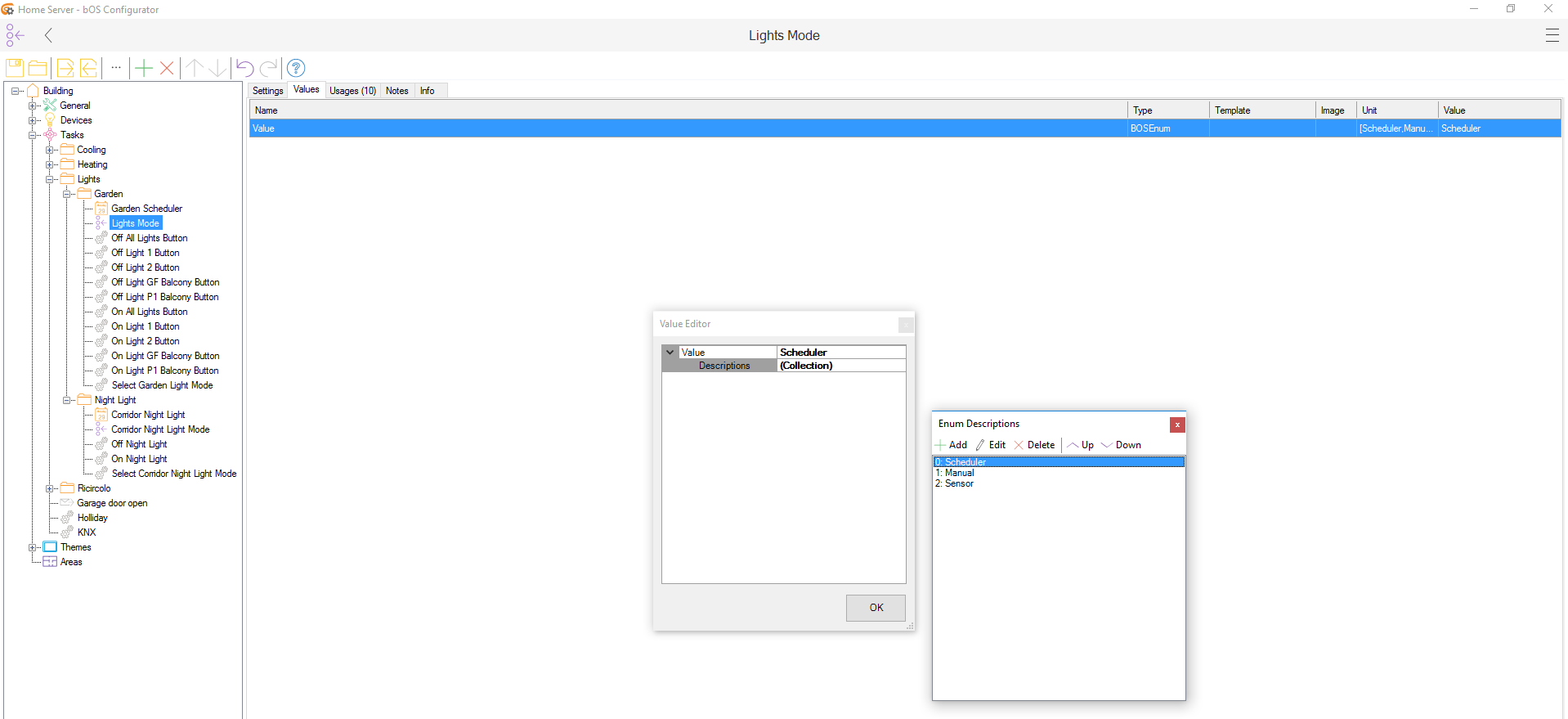The image size is (1568, 719).
Task: Click the three-dots more options icon
Action: tap(116, 68)
